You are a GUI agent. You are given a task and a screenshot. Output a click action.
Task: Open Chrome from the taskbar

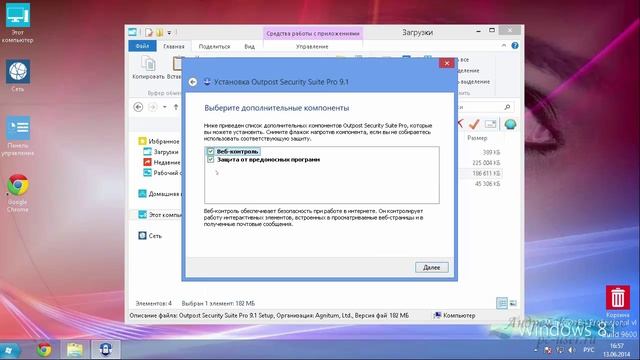click(44, 350)
